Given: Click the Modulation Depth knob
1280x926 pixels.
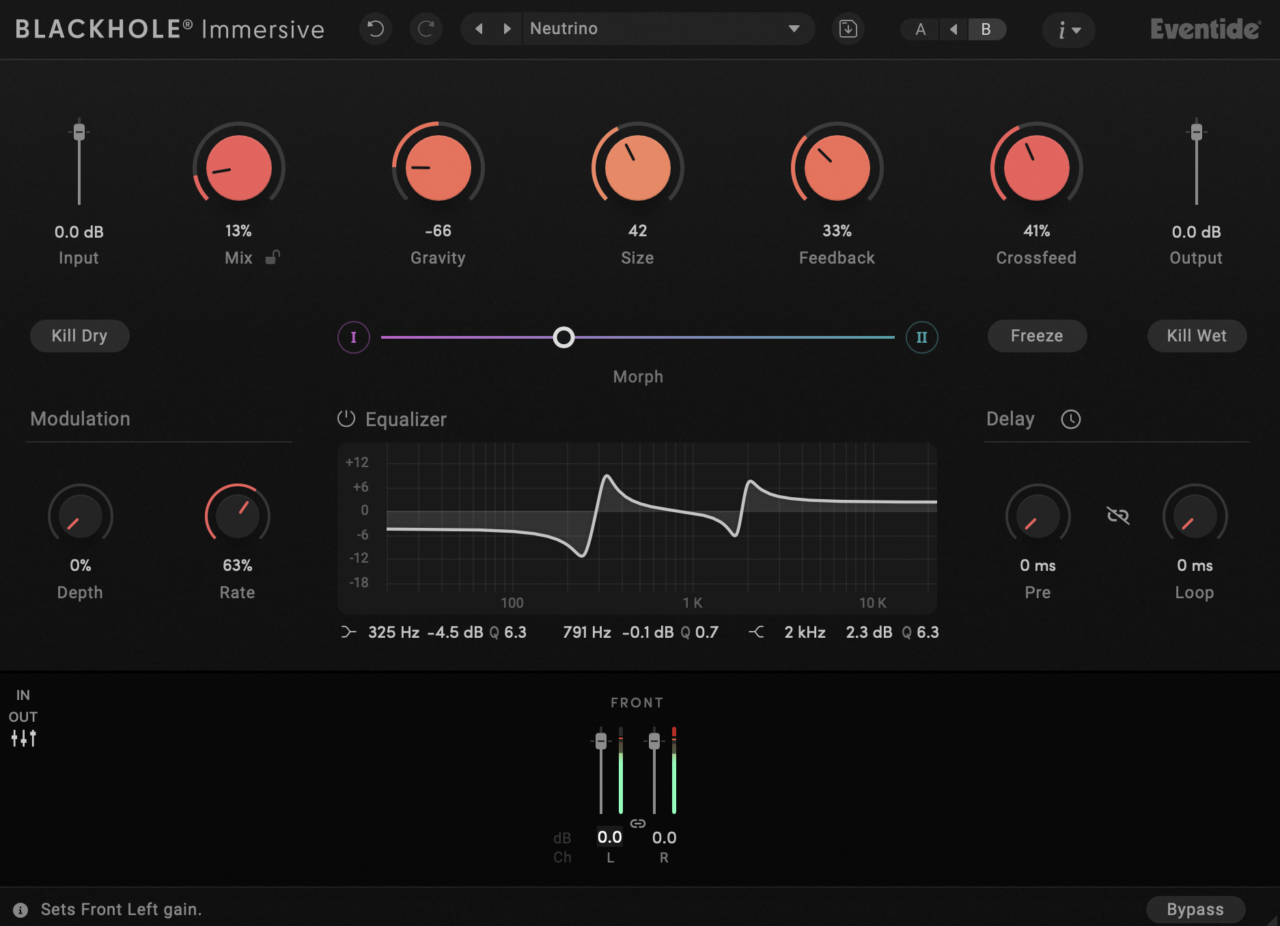Looking at the screenshot, I should tap(80, 516).
